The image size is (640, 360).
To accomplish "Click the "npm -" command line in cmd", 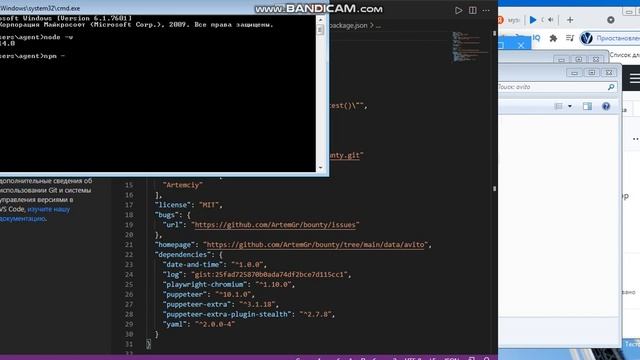I will pos(33,56).
